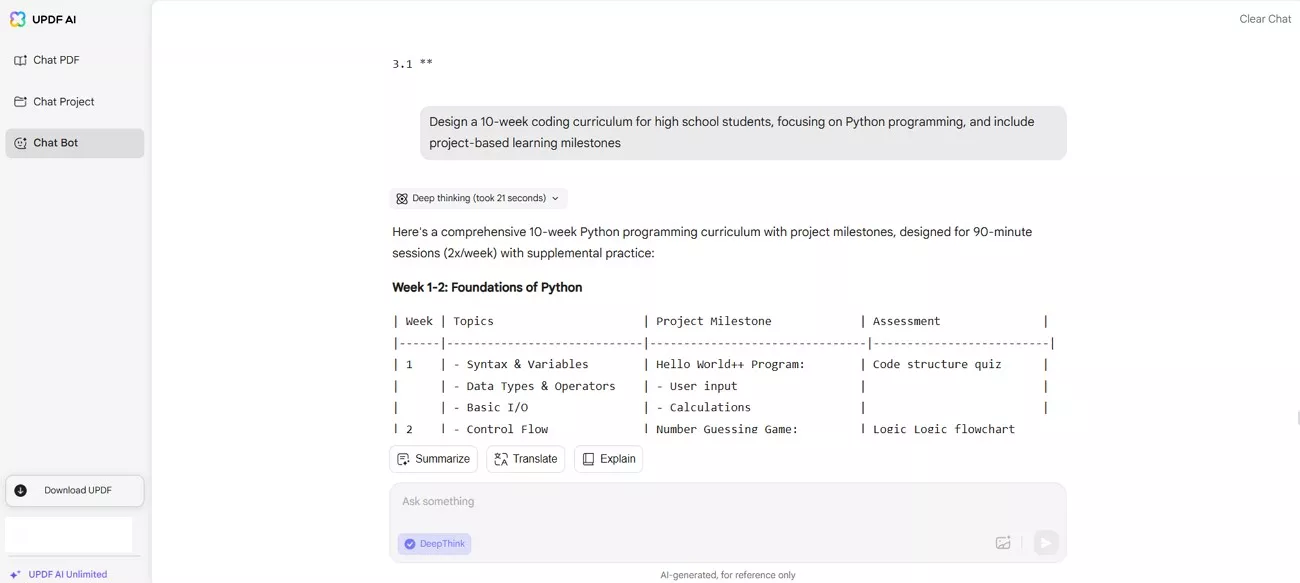The height and width of the screenshot is (583, 1300).
Task: Click the Summarize quick action
Action: pyautogui.click(x=433, y=458)
